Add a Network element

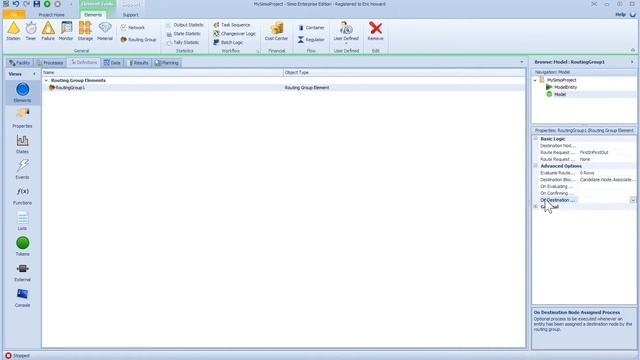133,27
